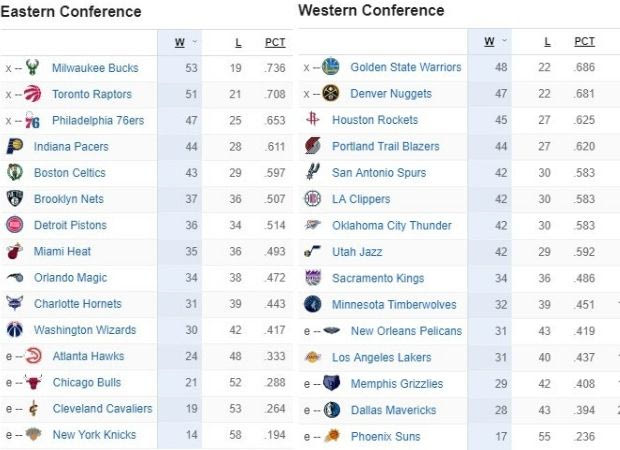
Task: Sort Western Conference by PCT column
Action: tap(584, 42)
